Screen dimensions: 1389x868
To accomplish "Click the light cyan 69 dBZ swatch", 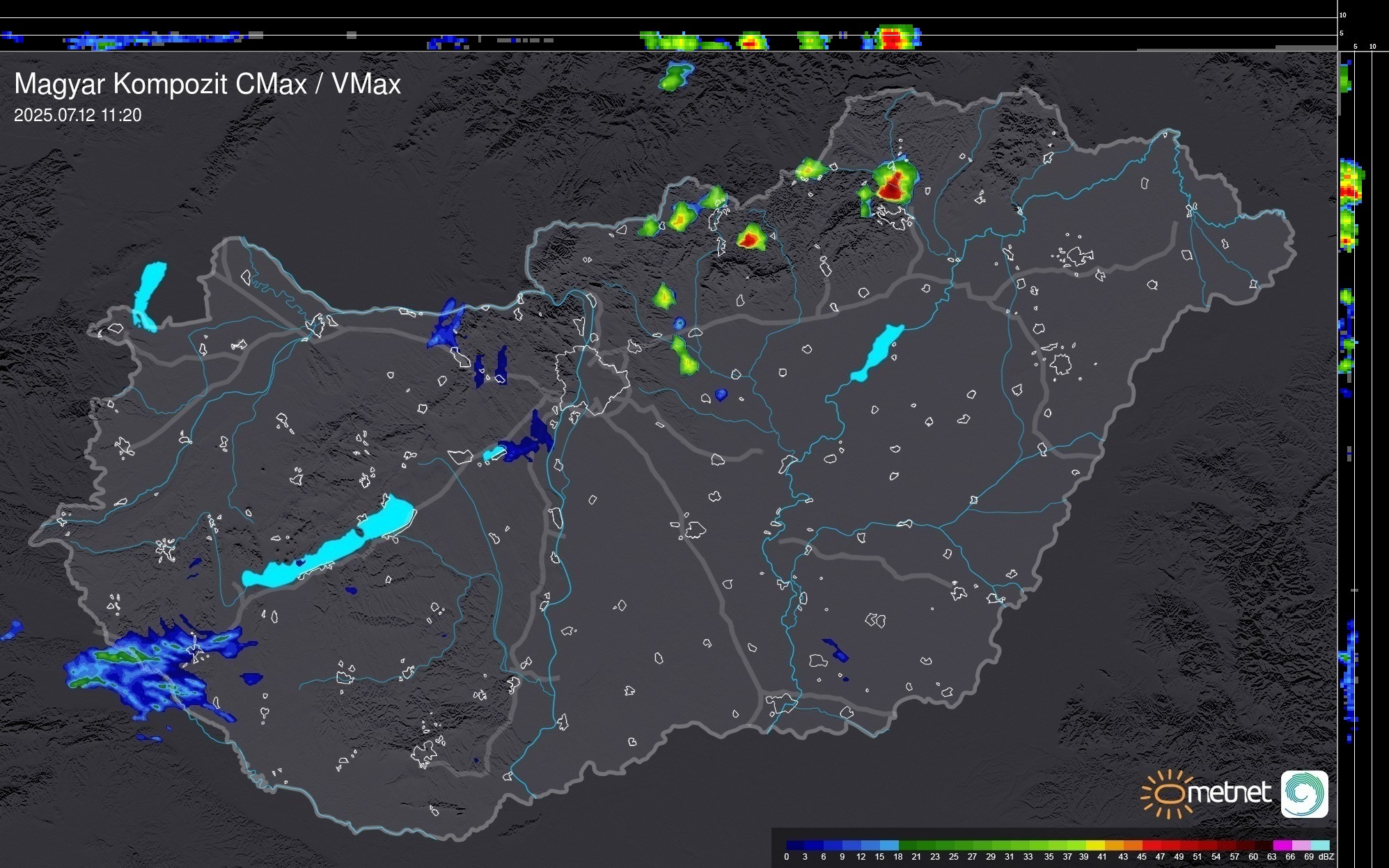I will (x=1319, y=845).
